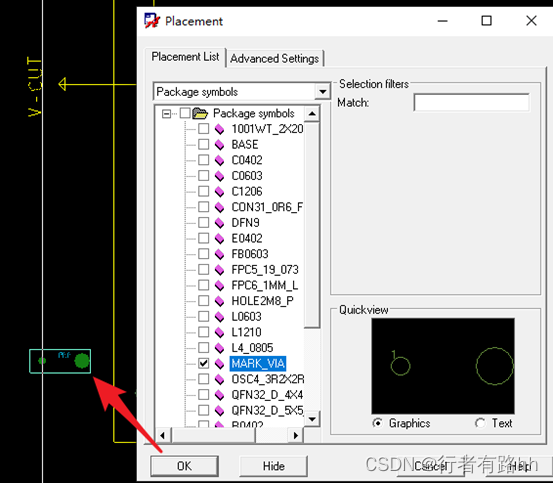Confirm with the OK button
The image size is (553, 483).
184,466
